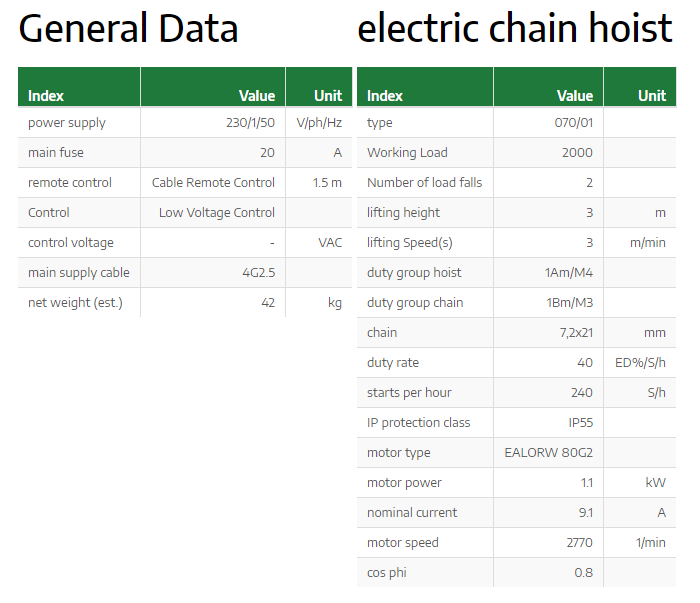Viewport: 700px width, 603px height.
Task: Click the net weight value 42
Action: click(x=268, y=303)
